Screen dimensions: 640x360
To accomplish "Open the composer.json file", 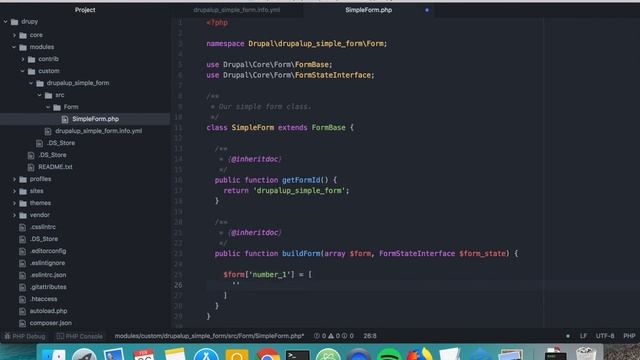I will [x=51, y=323].
